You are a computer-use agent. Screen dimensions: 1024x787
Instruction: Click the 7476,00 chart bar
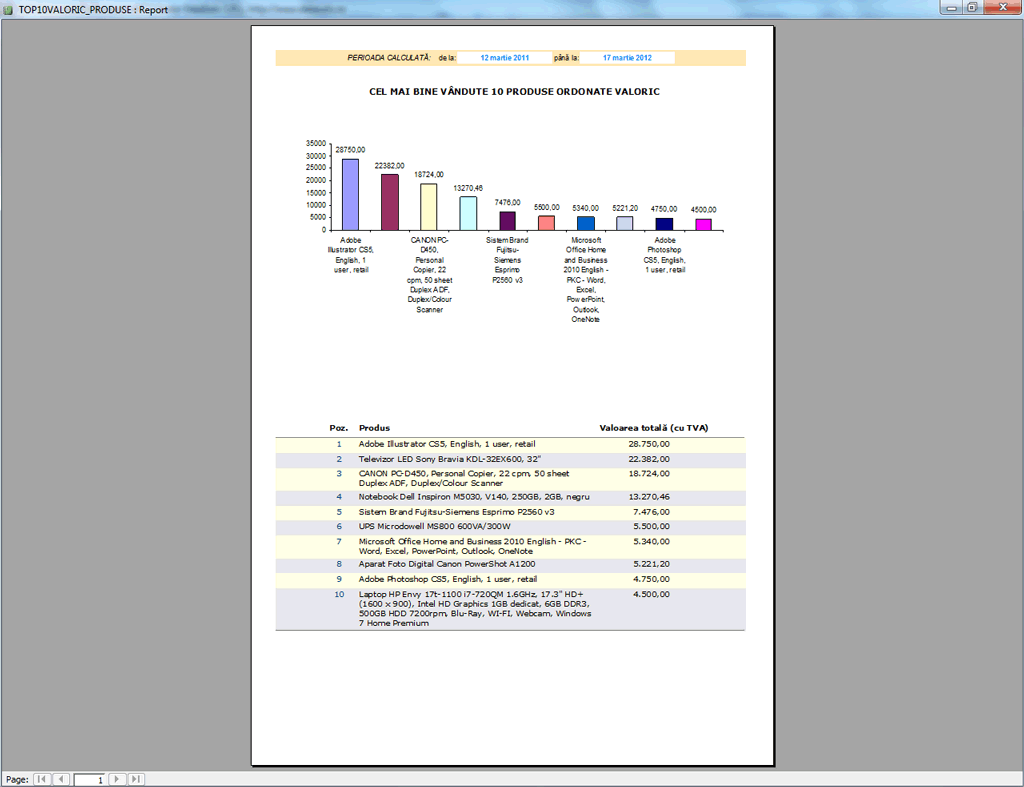[x=507, y=221]
